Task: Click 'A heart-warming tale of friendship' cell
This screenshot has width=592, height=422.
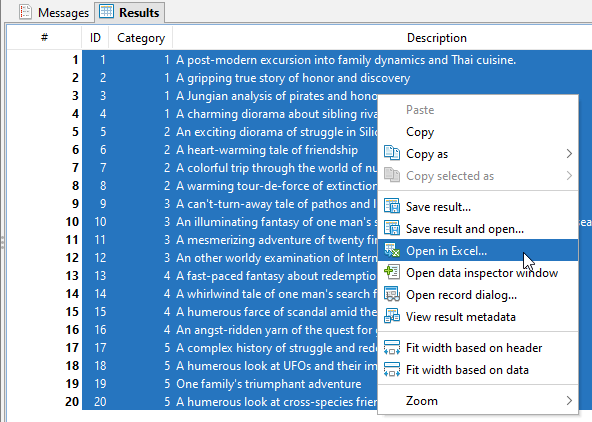Action: pyautogui.click(x=276, y=150)
